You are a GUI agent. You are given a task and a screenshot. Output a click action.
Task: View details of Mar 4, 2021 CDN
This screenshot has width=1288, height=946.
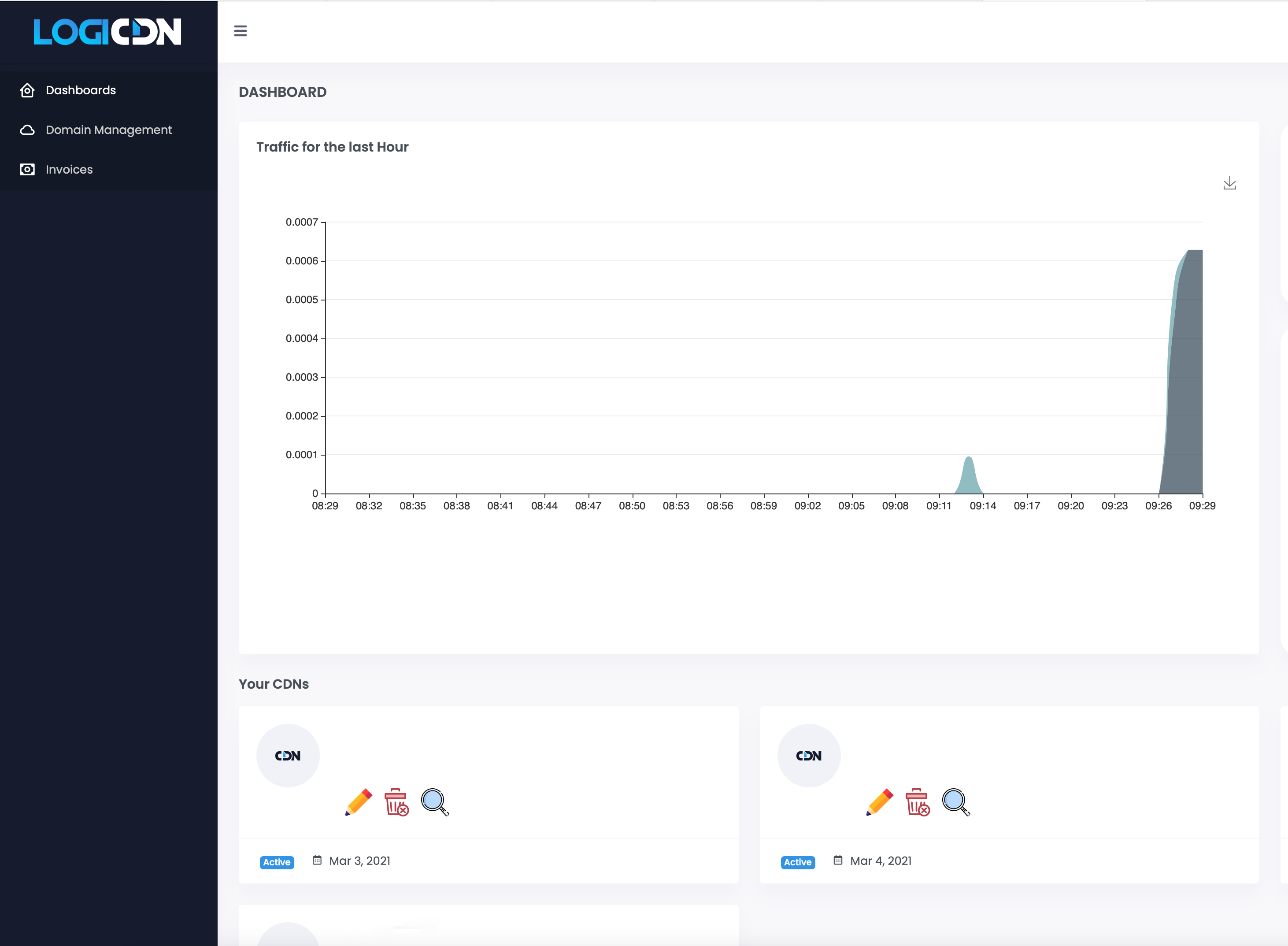click(x=955, y=801)
